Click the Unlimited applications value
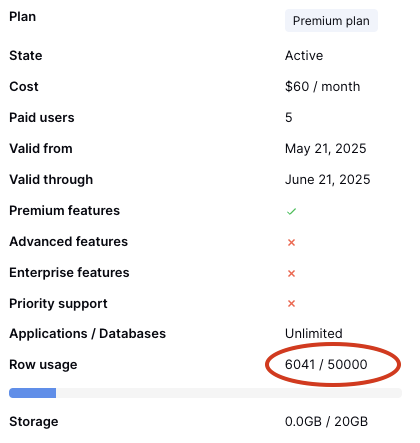 pyautogui.click(x=314, y=333)
